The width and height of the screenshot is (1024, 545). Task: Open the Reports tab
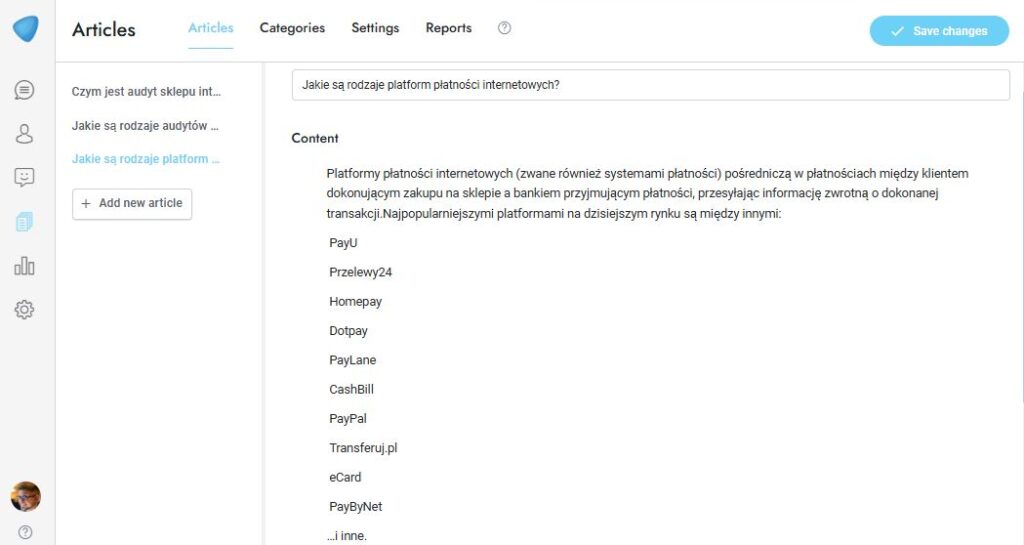(448, 28)
